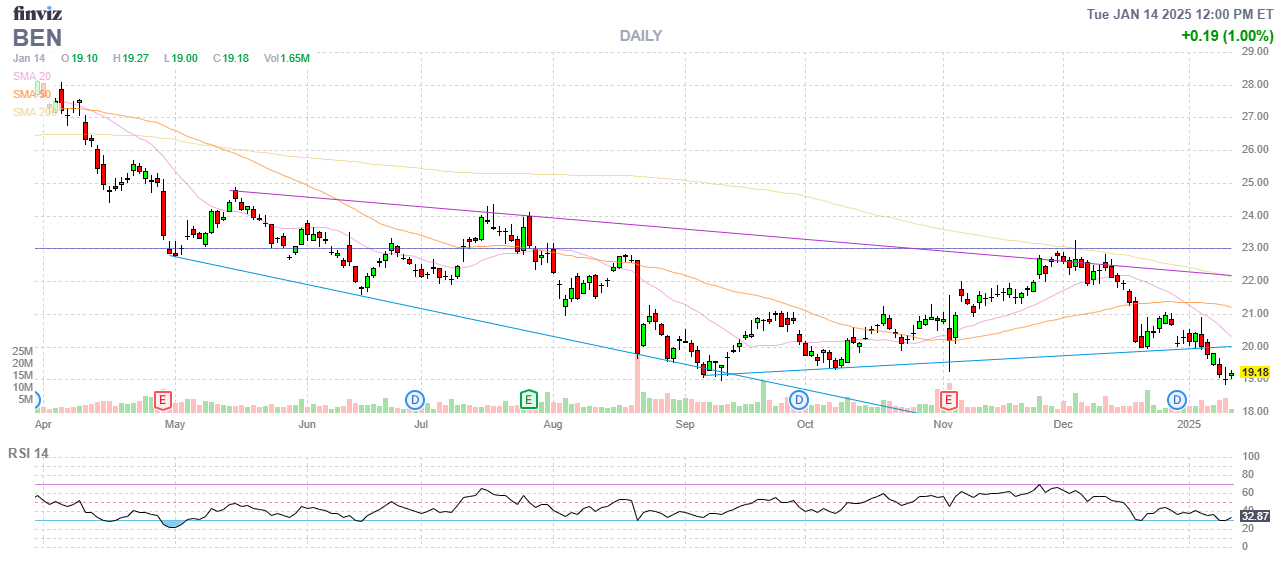Click the red earnings marker near May

(163, 400)
